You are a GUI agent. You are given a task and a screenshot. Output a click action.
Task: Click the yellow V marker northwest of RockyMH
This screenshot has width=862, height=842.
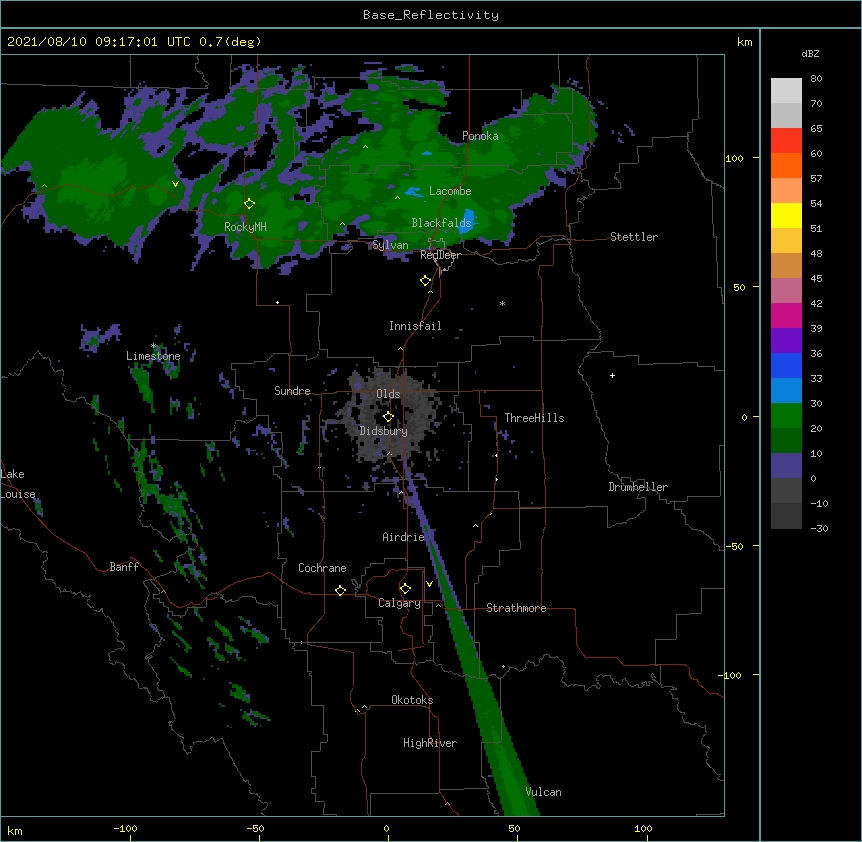(175, 184)
